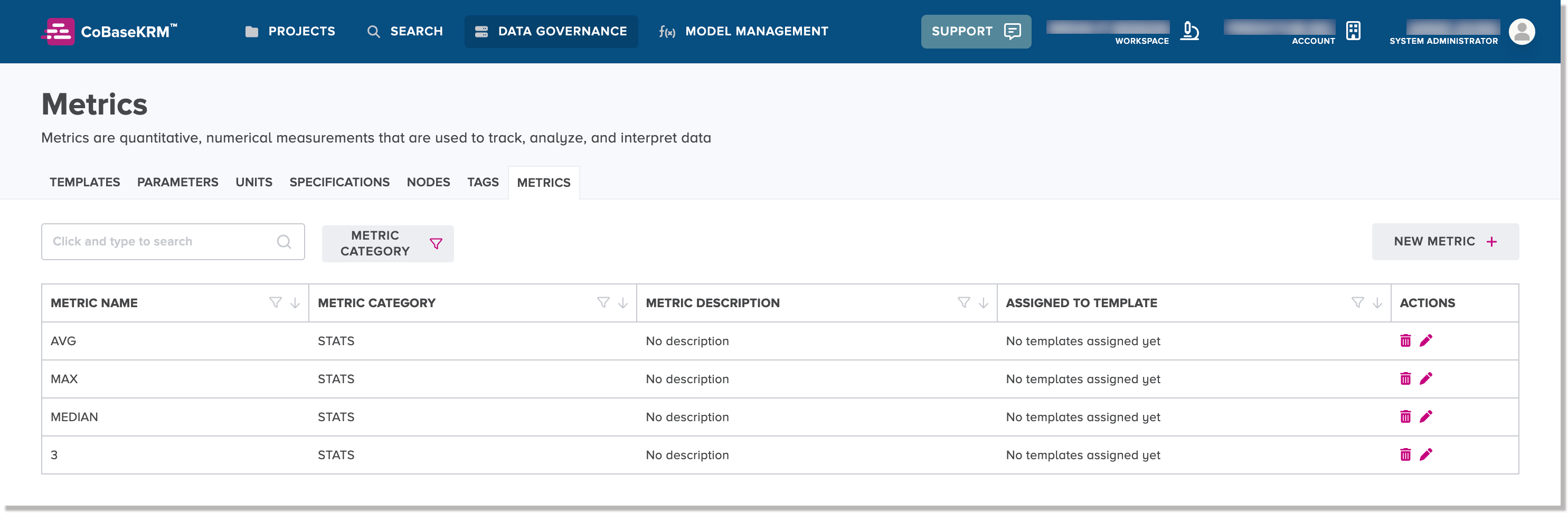Filter the Metric Description column
This screenshot has width=1568, height=513.
pos(964,302)
